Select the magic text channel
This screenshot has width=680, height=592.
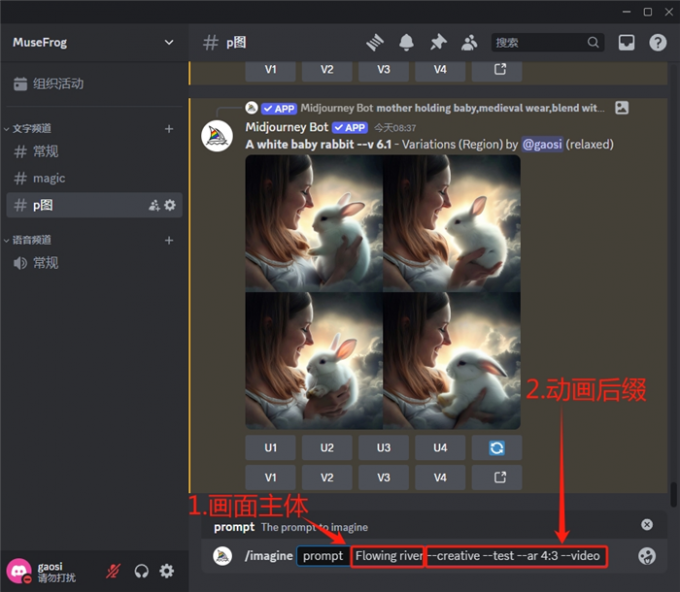click(94, 178)
